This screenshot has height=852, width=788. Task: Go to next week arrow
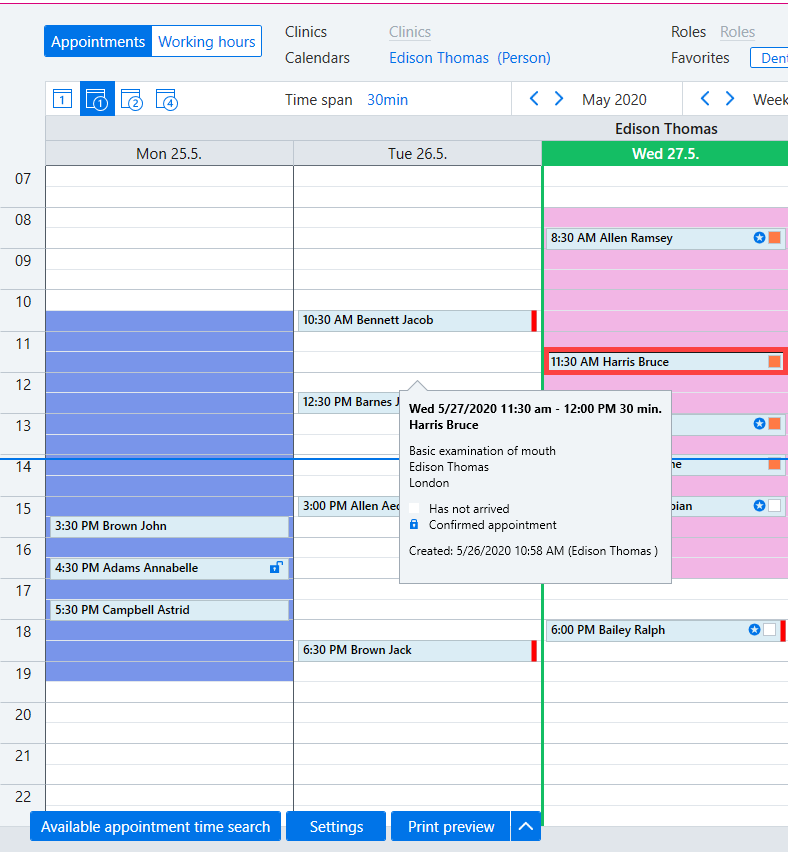point(730,99)
